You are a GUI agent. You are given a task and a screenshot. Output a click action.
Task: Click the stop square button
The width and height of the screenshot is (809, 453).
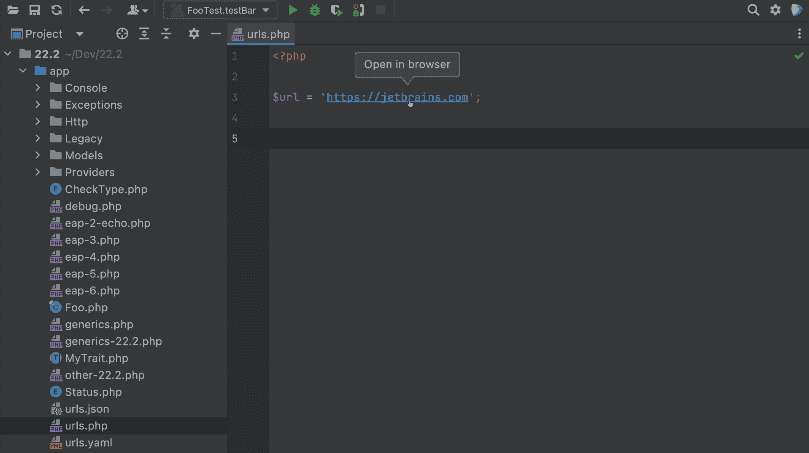tap(381, 10)
